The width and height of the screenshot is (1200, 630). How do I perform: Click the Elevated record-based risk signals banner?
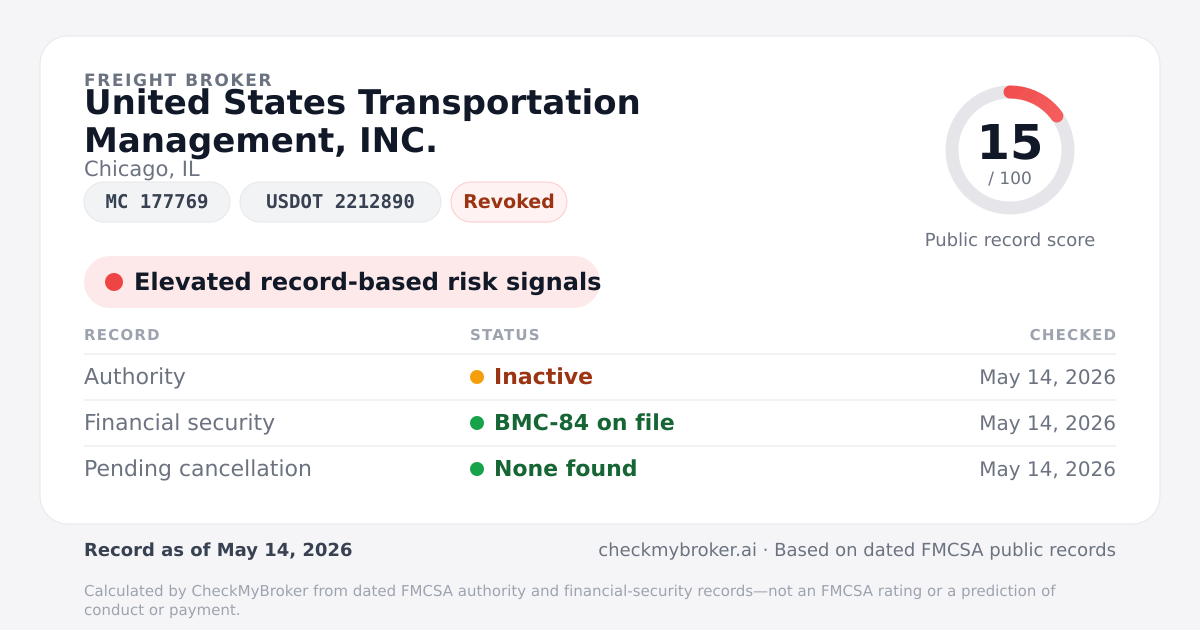342,282
